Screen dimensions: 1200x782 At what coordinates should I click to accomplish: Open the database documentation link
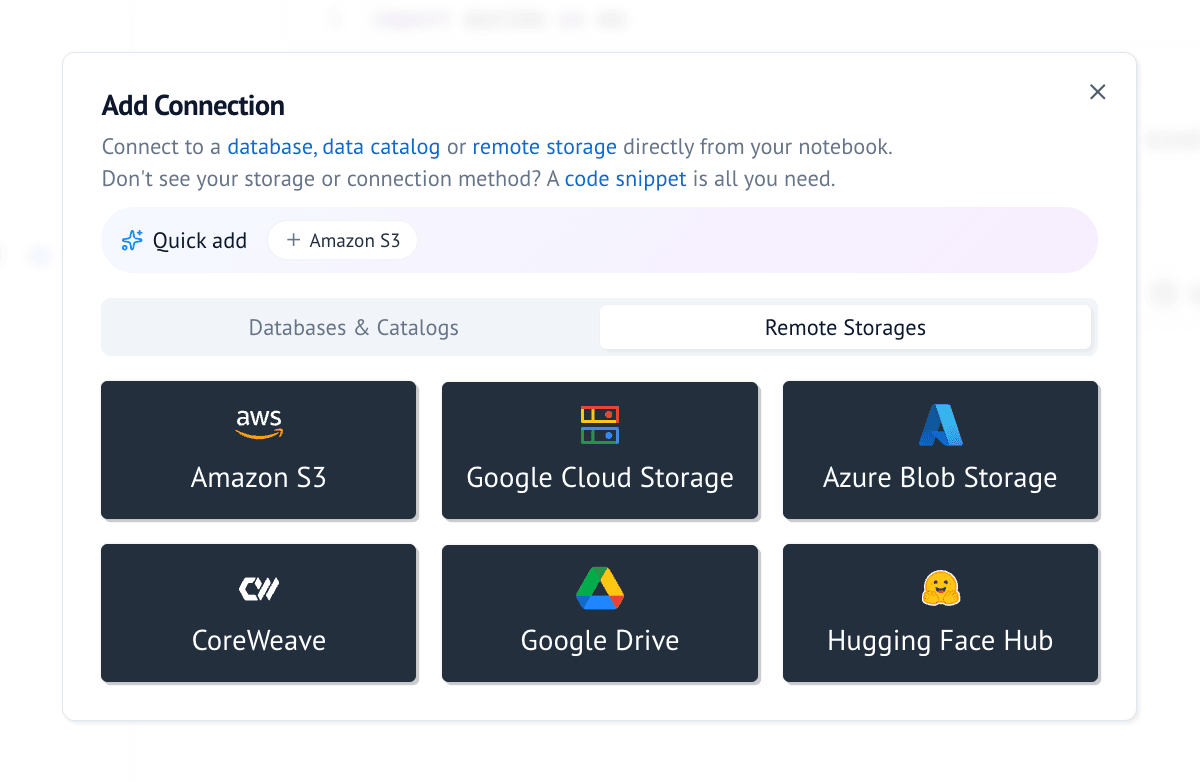pos(272,147)
